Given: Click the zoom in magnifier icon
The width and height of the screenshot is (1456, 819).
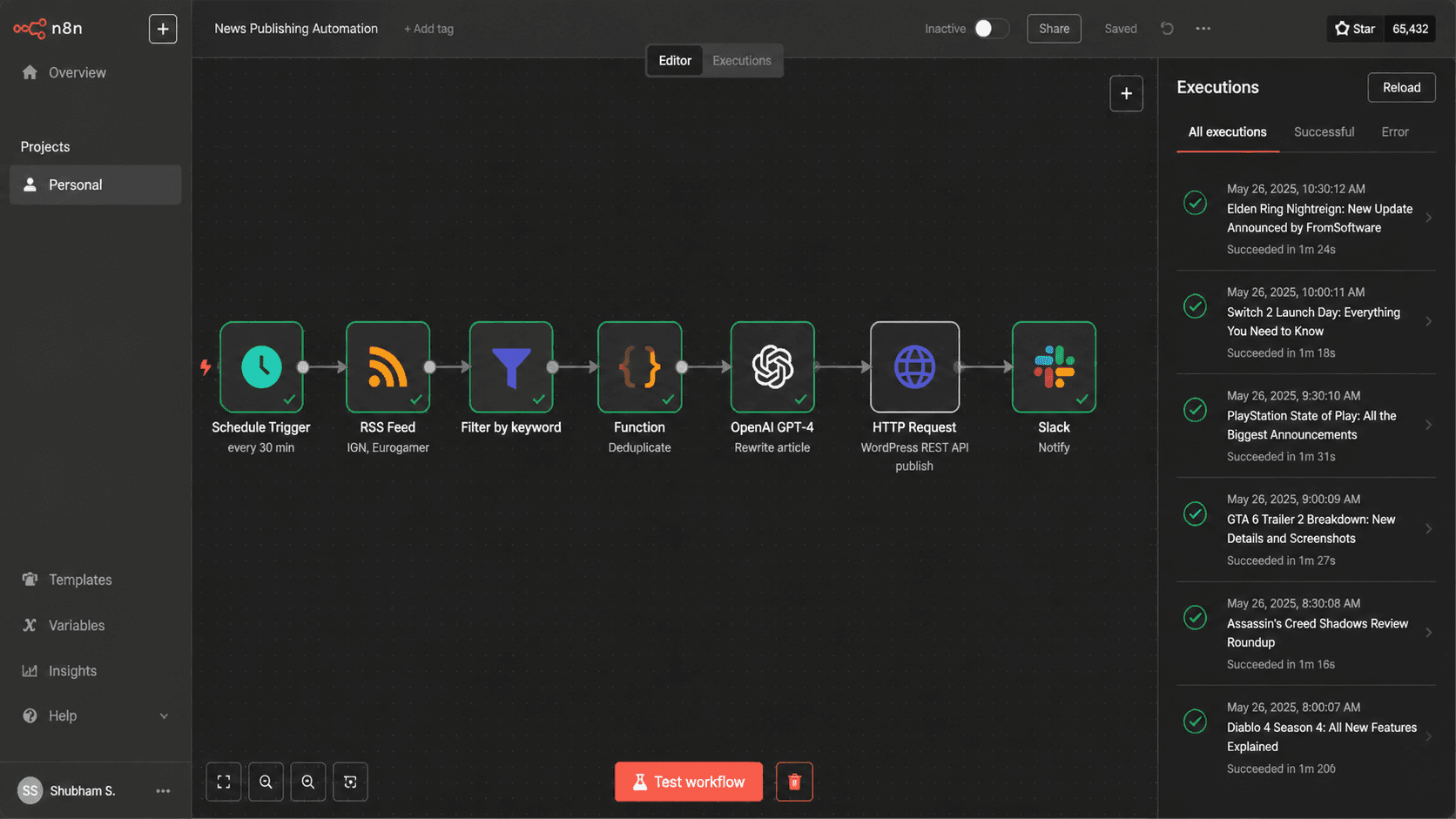Looking at the screenshot, I should click(266, 782).
